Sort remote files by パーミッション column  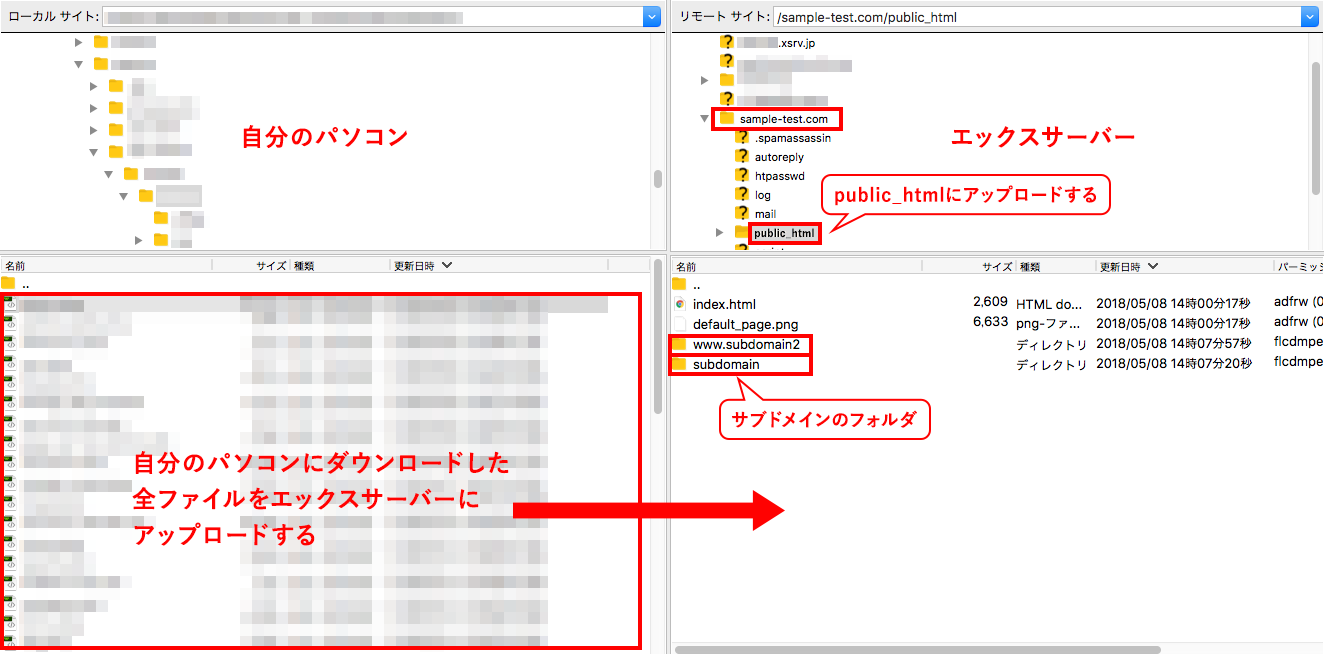(x=1299, y=266)
